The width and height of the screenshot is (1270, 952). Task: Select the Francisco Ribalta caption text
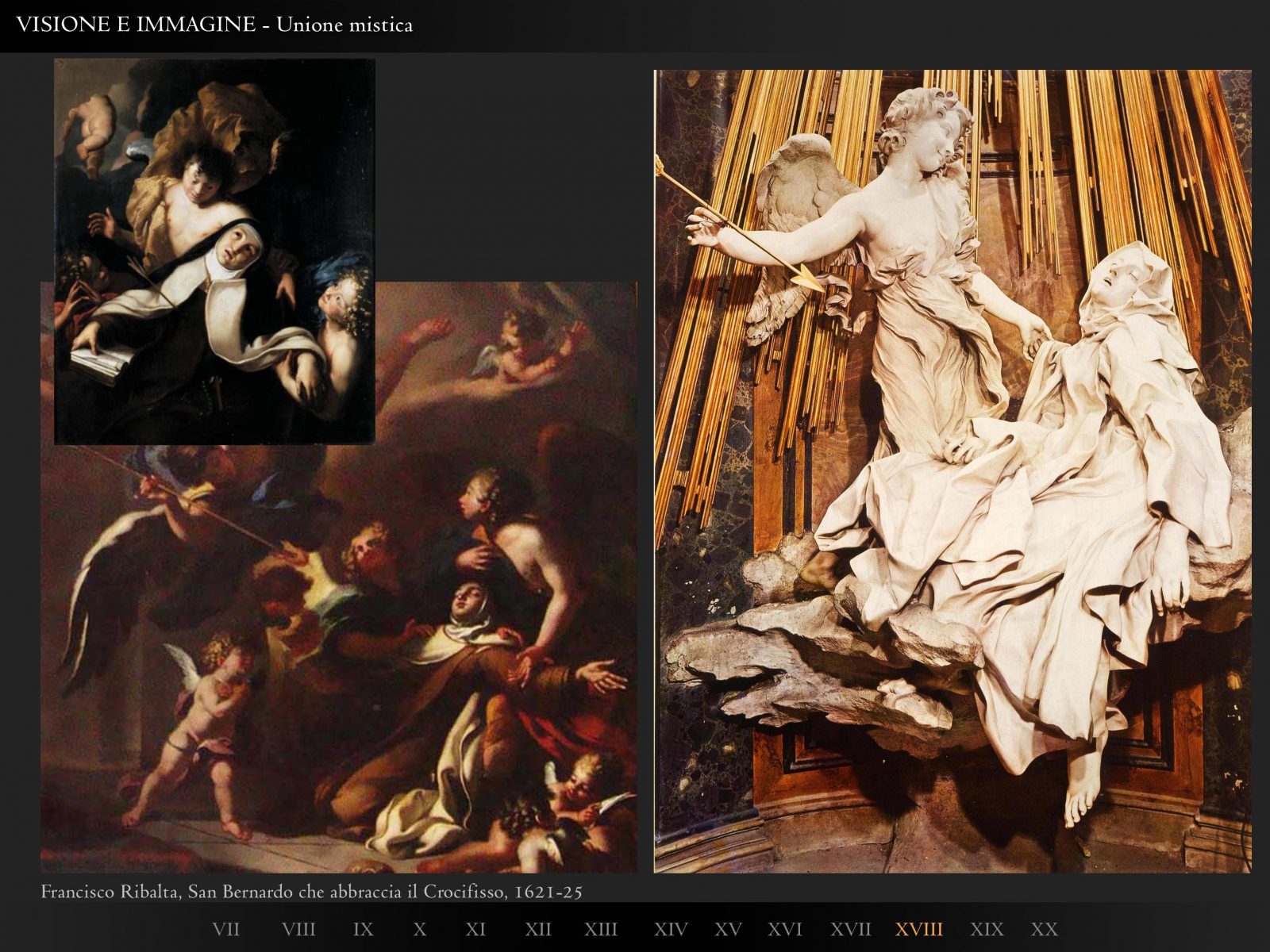312,892
